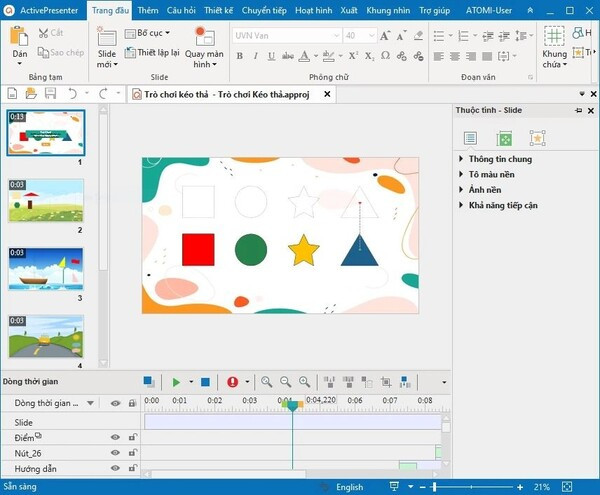600x495 pixels.
Task: Click the zoom slider handle in status bar
Action: pos(434,487)
